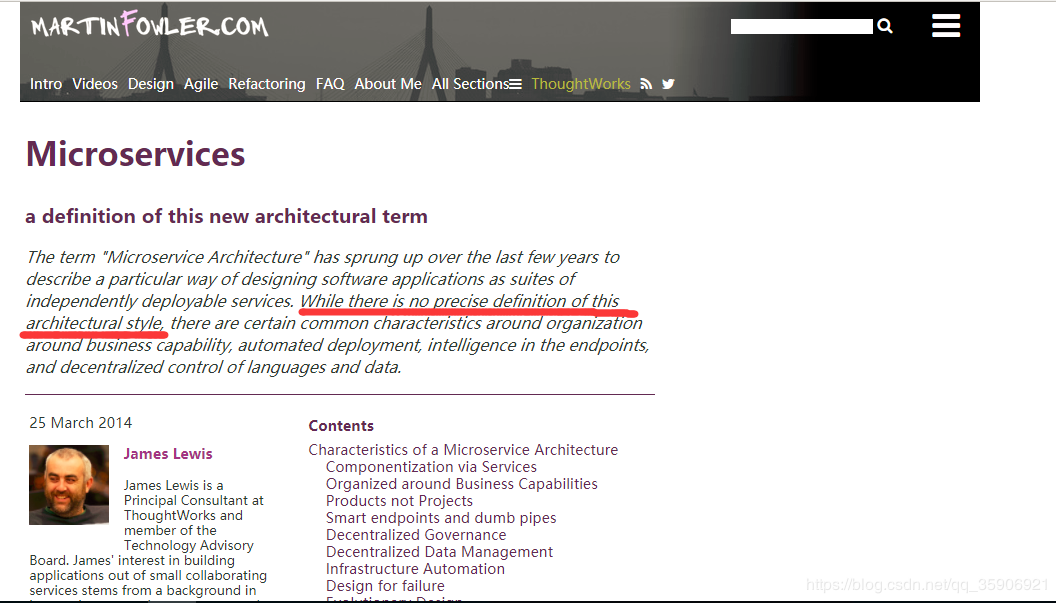Screen dimensions: 1056x603
Task: Open the Design nav item
Action: click(151, 84)
